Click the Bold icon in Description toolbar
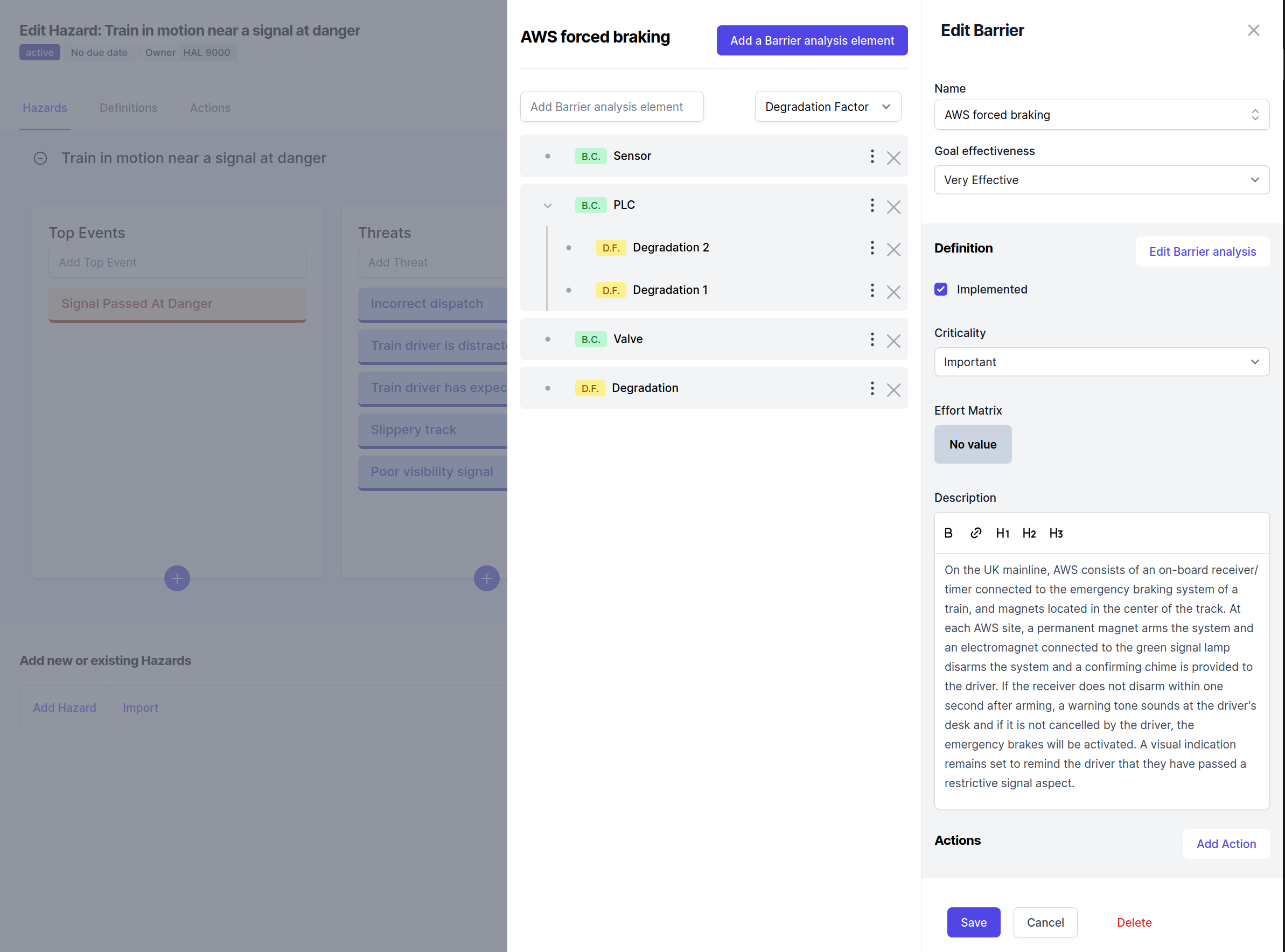This screenshot has width=1285, height=952. click(948, 533)
